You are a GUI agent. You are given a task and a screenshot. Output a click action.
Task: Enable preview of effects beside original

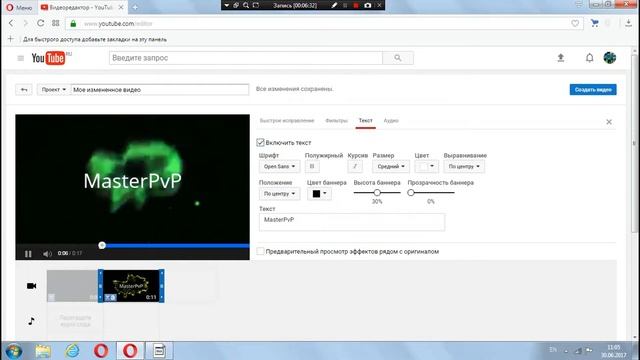click(260, 251)
